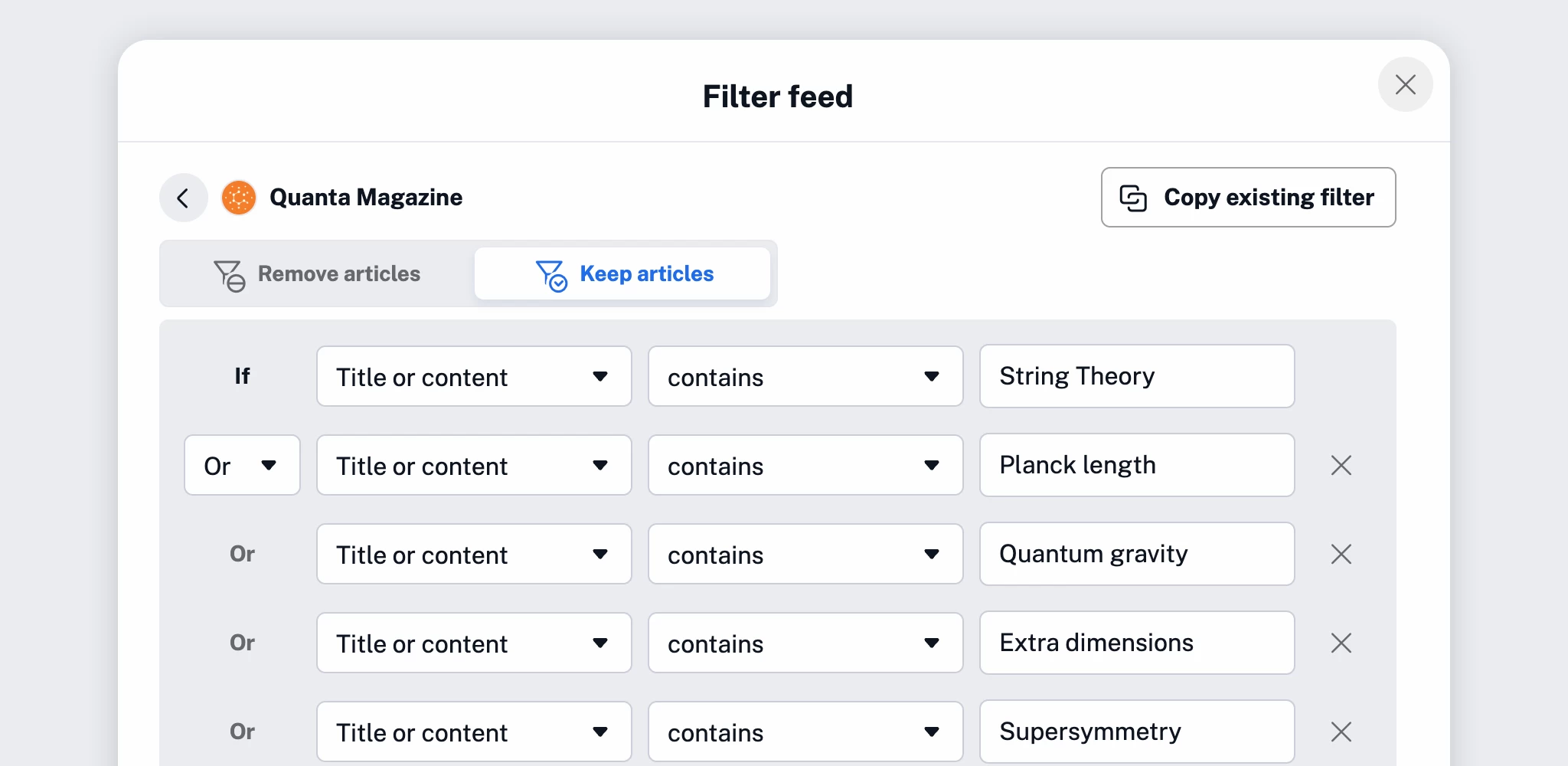Close the Filter feed dialog

[x=1405, y=84]
